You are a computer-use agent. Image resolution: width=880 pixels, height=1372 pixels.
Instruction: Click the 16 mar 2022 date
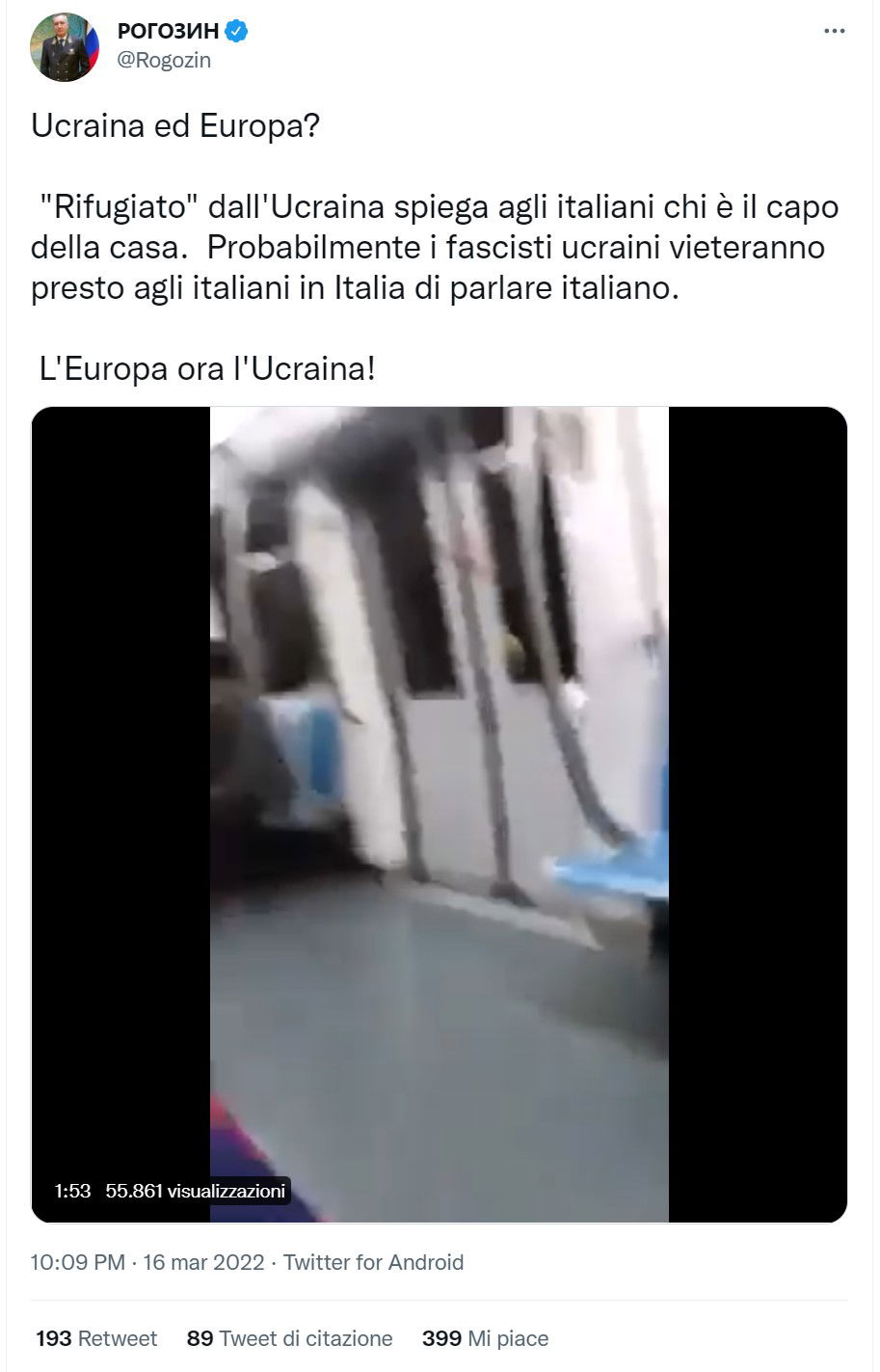tap(203, 1262)
